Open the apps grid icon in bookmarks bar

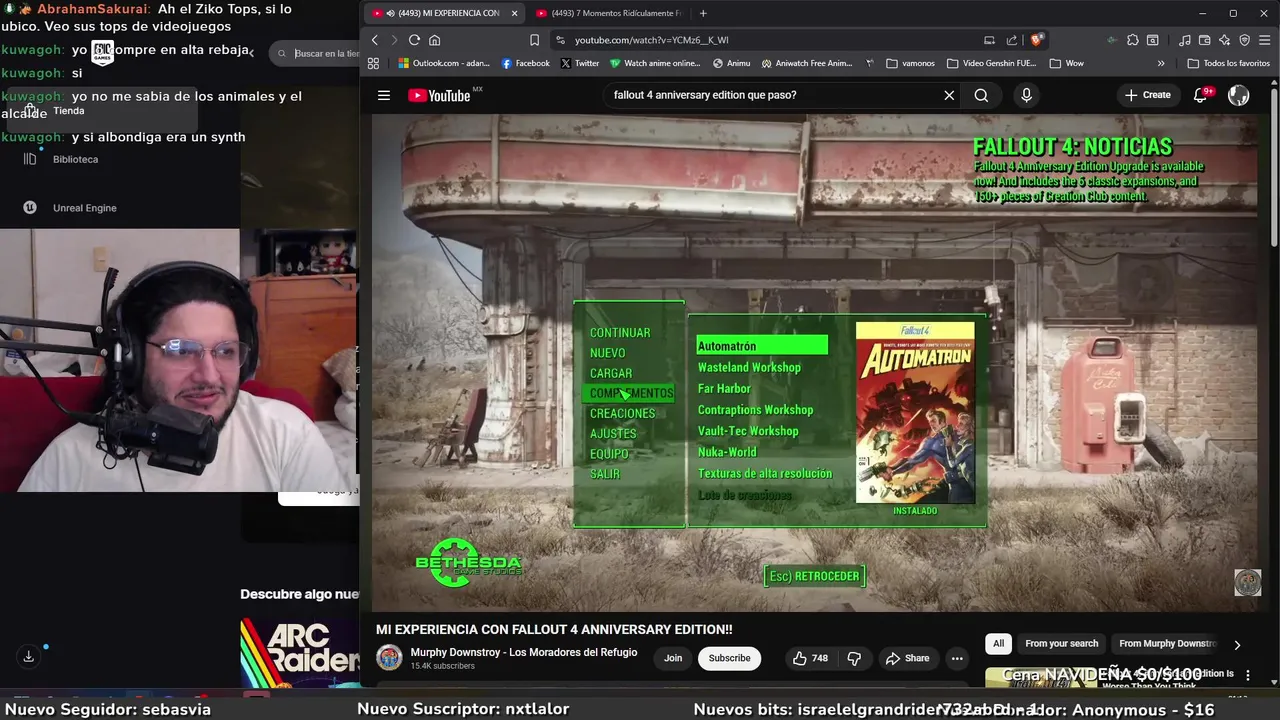[x=373, y=63]
